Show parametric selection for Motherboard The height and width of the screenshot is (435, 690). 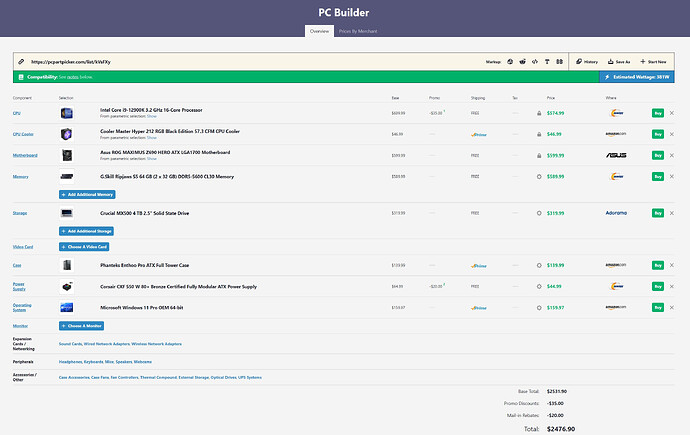152,158
